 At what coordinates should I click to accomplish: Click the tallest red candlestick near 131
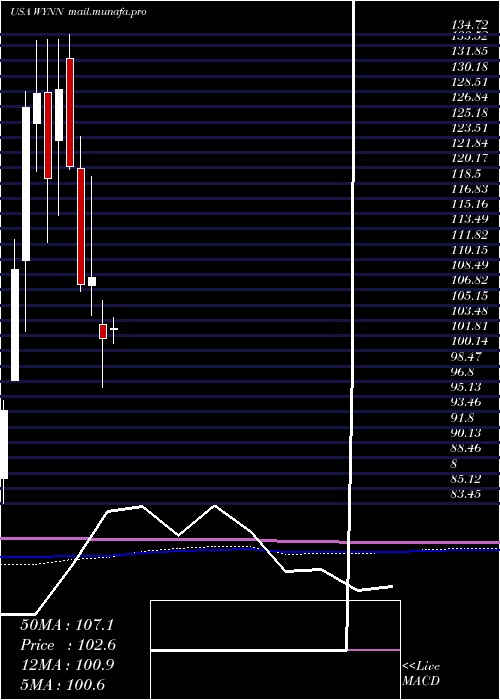(70, 112)
